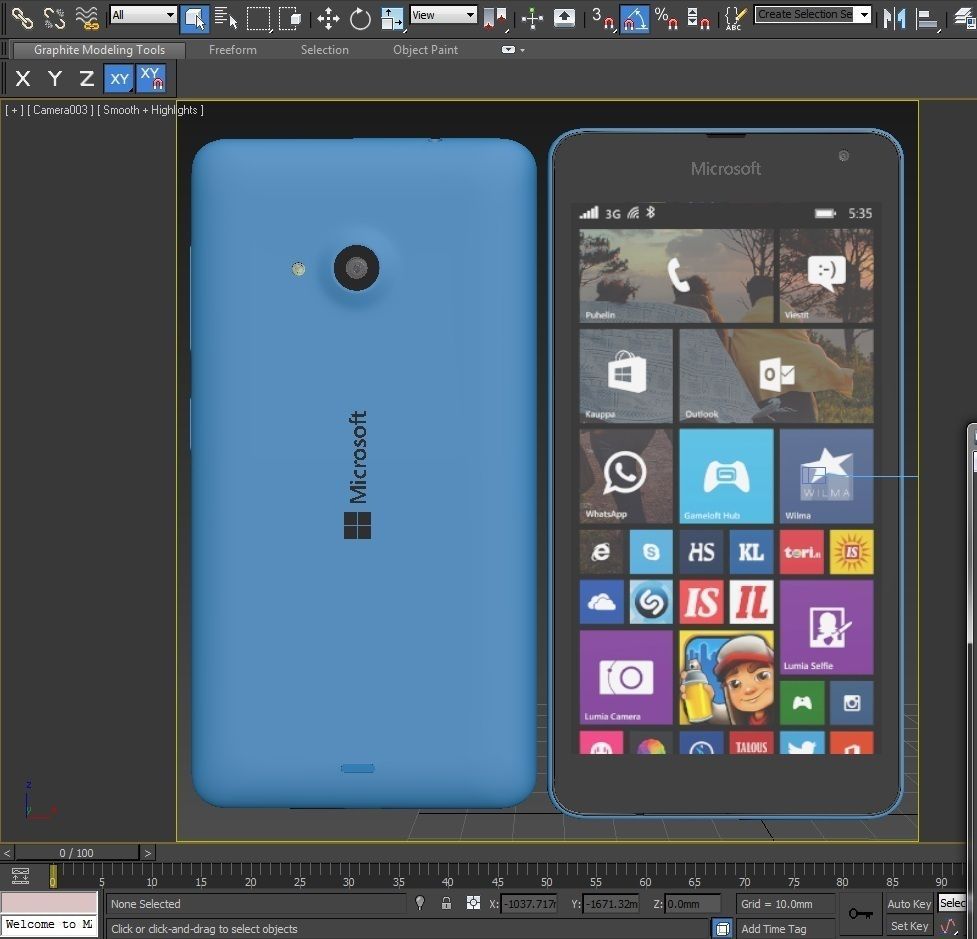Open viewport [+] general menu
977x939 pixels.
(x=14, y=110)
